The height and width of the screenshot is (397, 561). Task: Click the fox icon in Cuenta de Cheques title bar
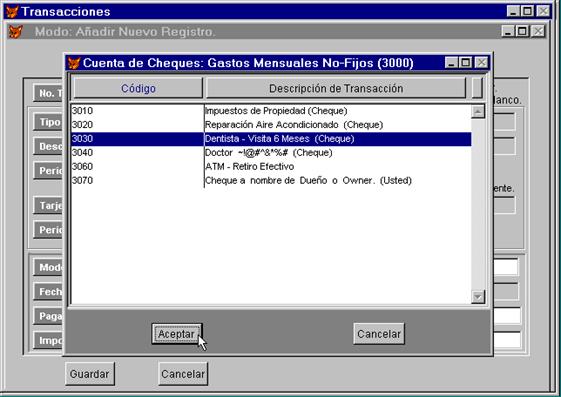pyautogui.click(x=74, y=63)
